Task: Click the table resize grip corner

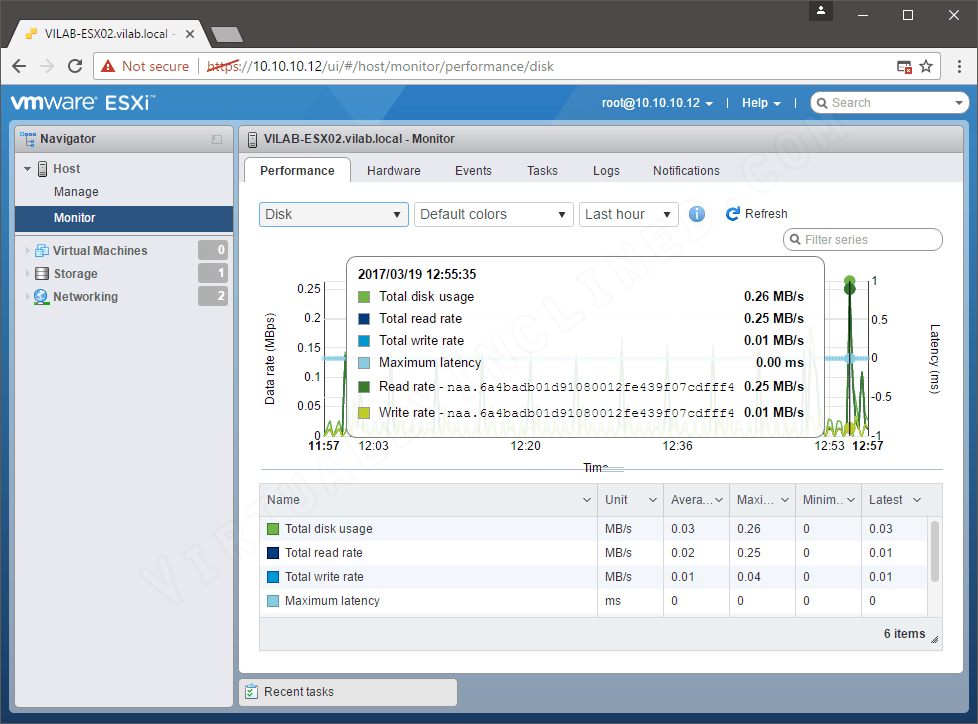Action: click(934, 639)
